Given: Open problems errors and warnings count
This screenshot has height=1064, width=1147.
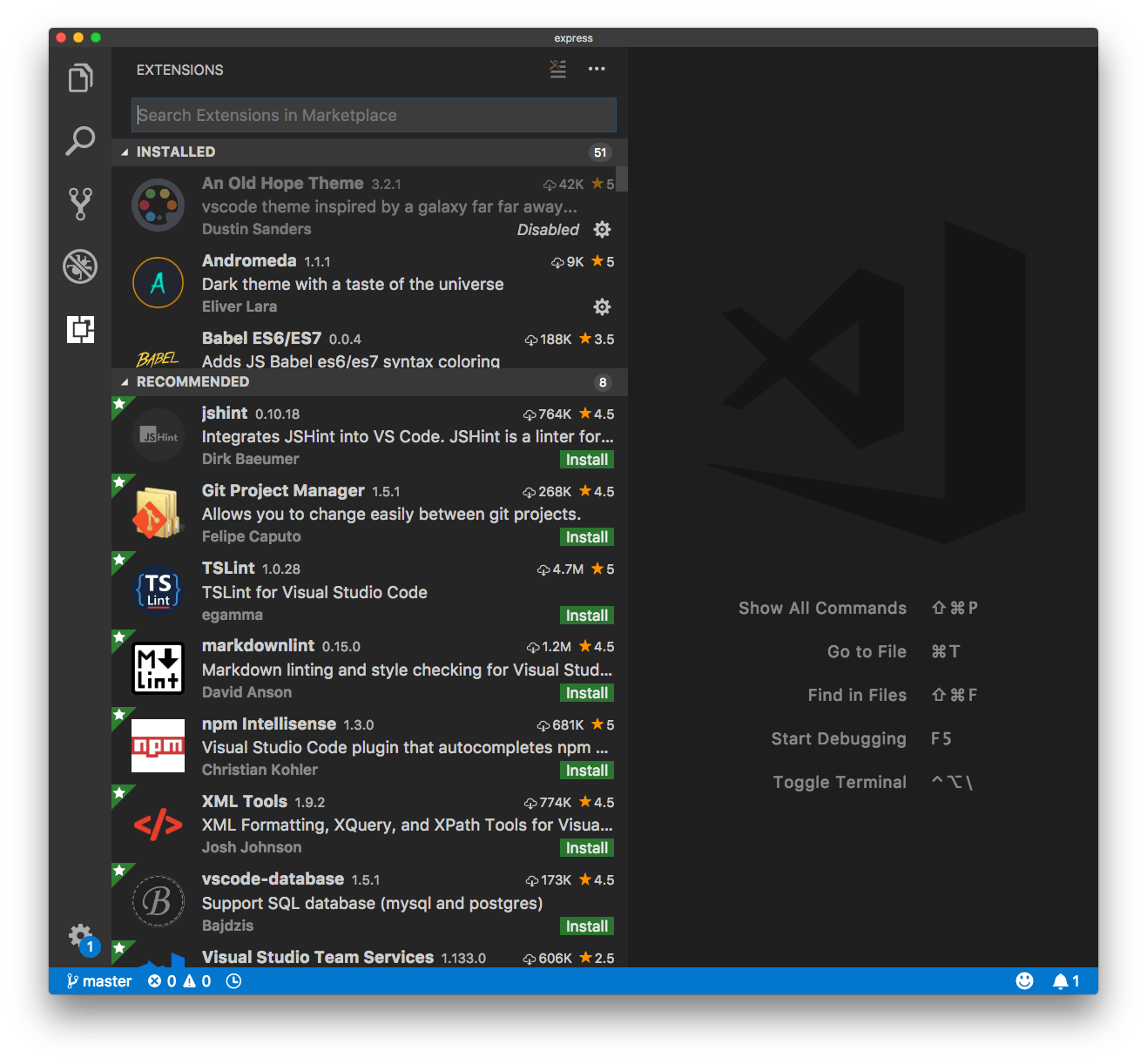Looking at the screenshot, I should coord(179,981).
